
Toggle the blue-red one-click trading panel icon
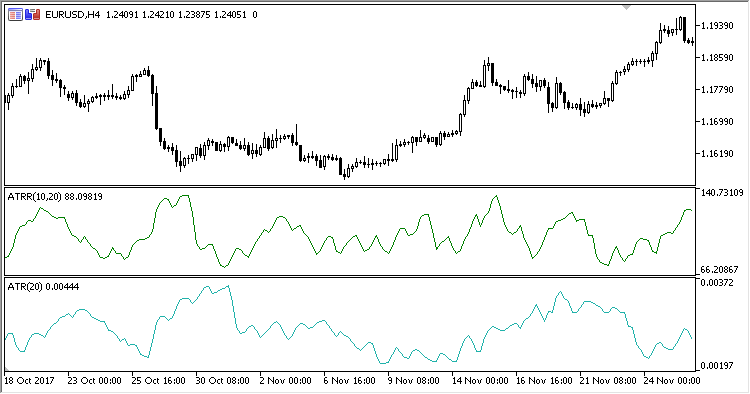click(x=33, y=15)
